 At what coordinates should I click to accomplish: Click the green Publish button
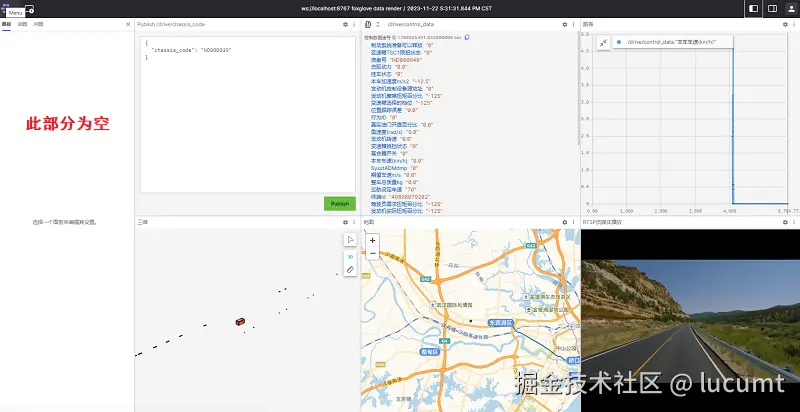340,203
